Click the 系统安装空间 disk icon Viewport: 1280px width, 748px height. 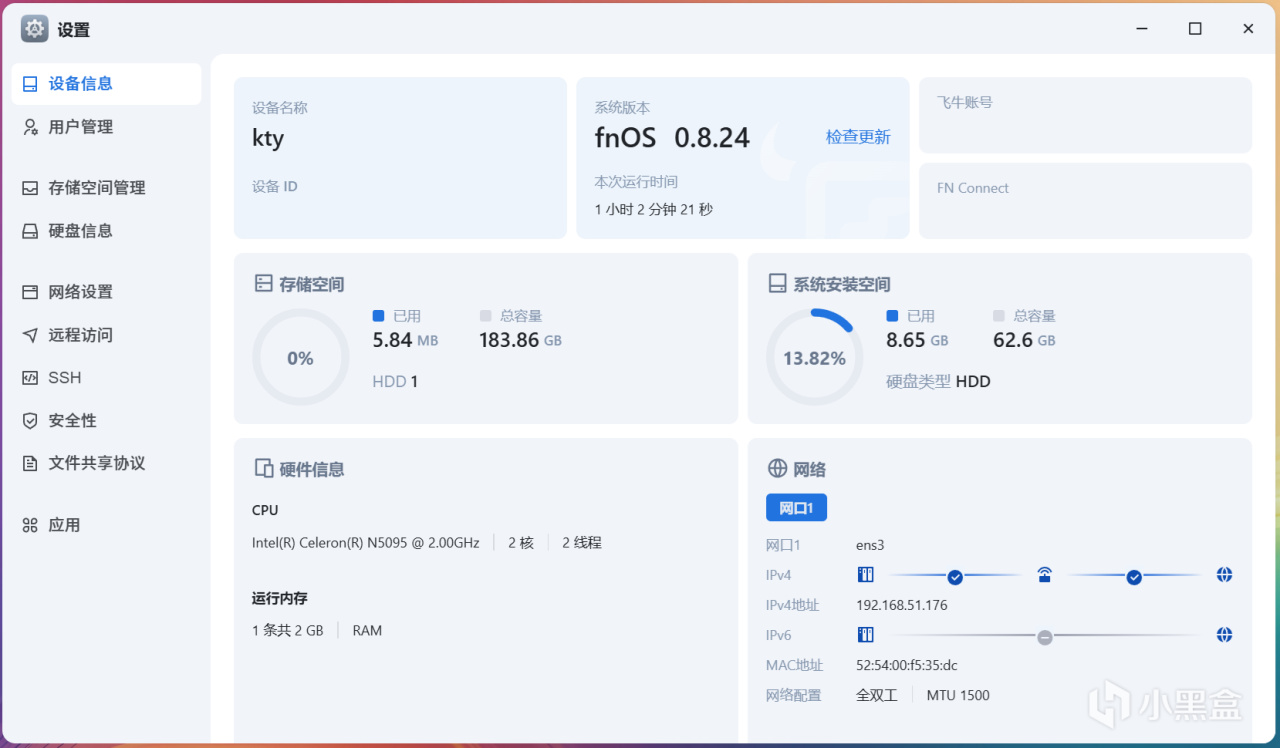(x=777, y=283)
